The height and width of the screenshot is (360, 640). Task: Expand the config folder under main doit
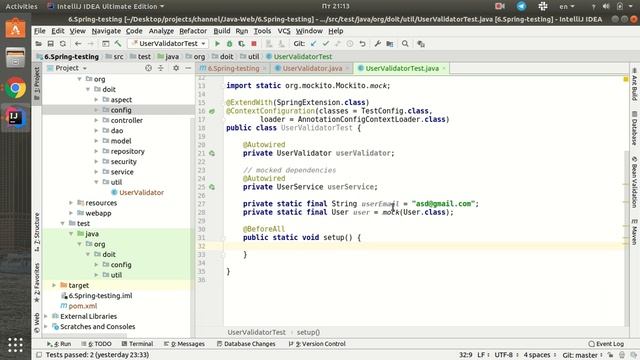(x=96, y=110)
